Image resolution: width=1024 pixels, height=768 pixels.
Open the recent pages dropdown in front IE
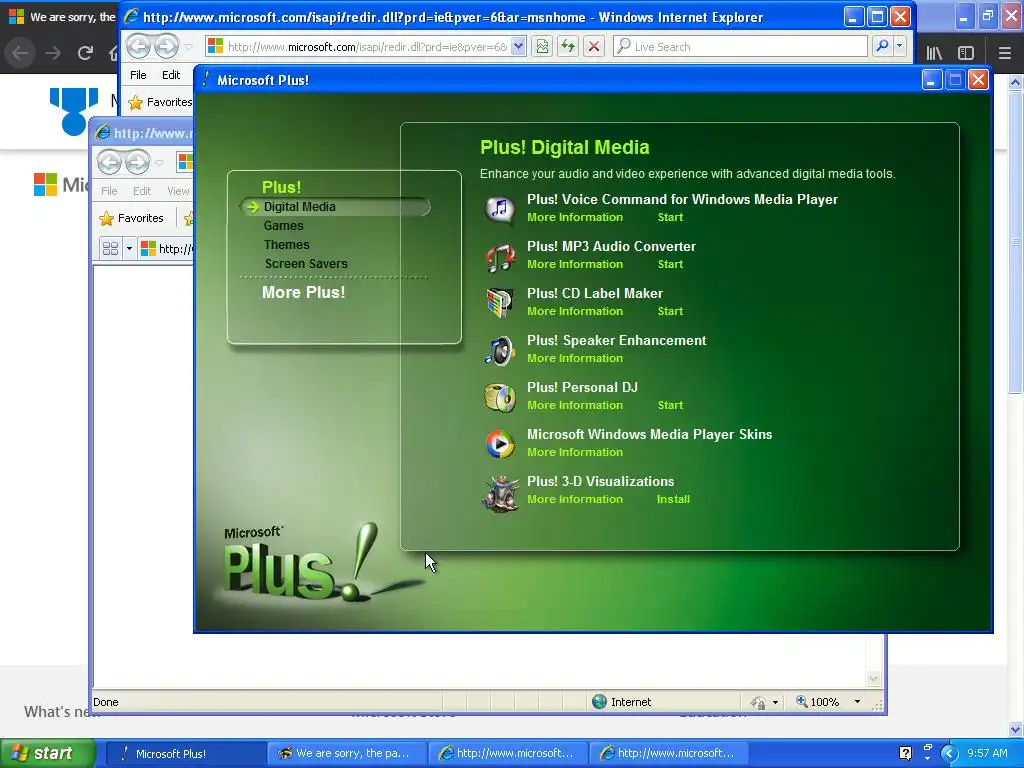(x=188, y=46)
